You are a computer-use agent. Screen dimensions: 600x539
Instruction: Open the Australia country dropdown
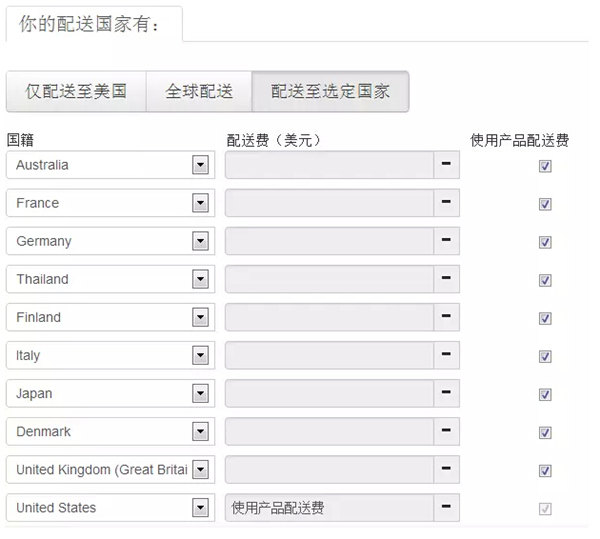click(200, 165)
